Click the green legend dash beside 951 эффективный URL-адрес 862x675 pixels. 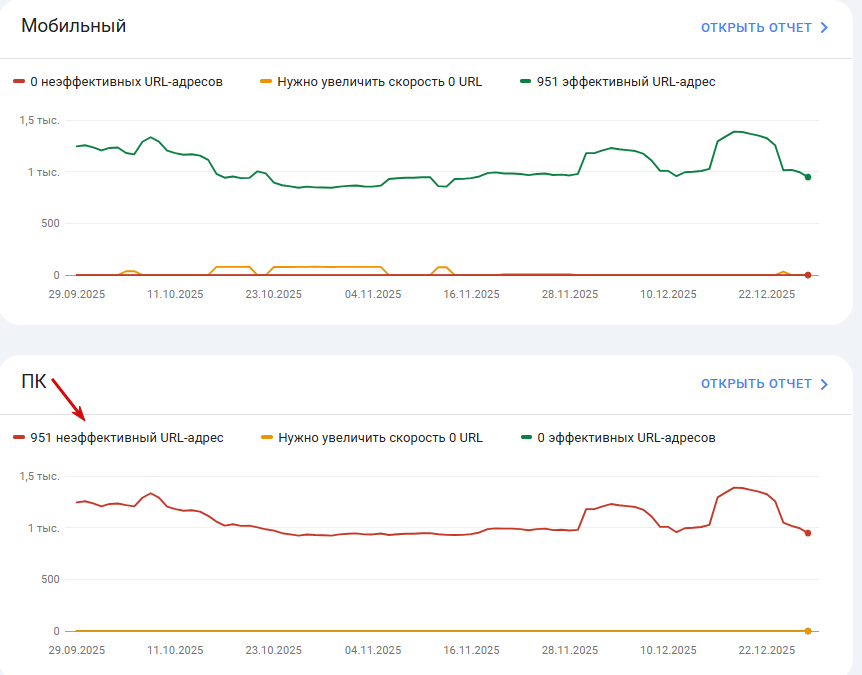526,82
